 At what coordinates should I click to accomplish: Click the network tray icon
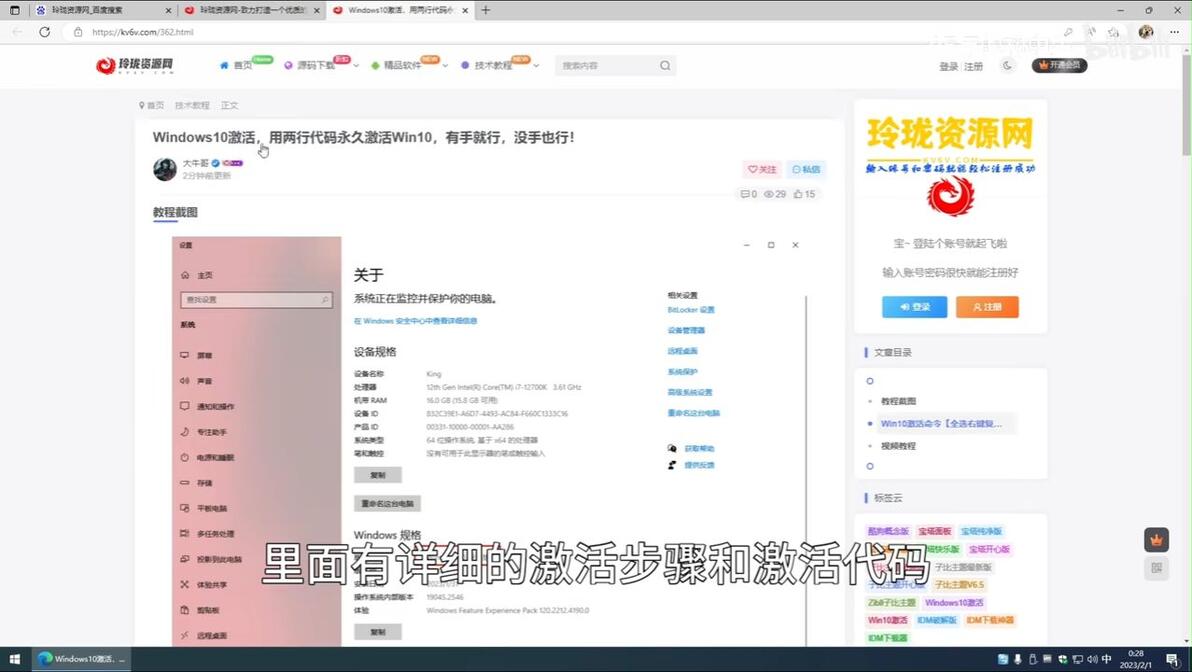click(1076, 659)
